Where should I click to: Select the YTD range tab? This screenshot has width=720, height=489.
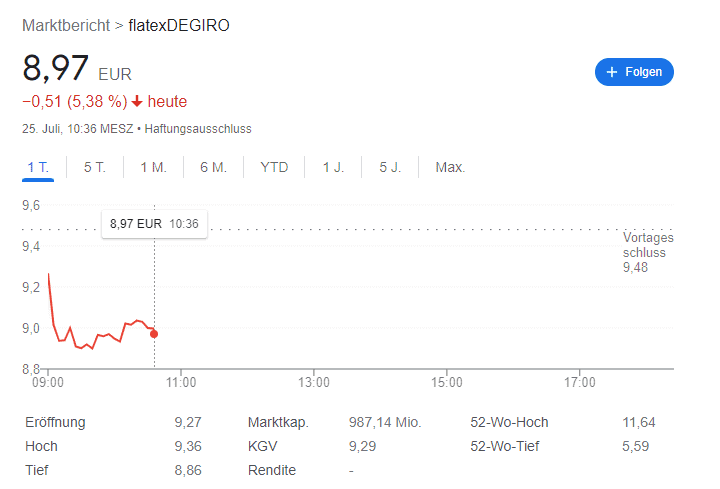(274, 167)
